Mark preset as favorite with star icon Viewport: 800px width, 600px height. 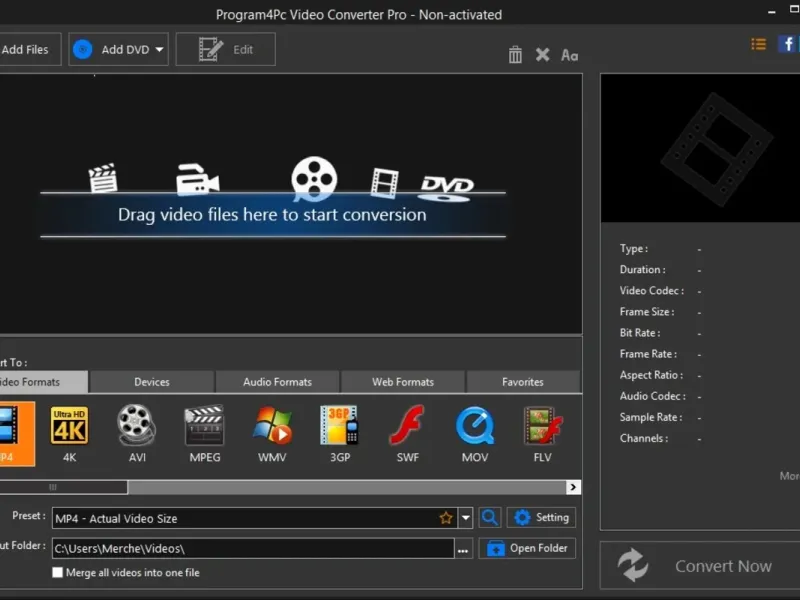446,518
